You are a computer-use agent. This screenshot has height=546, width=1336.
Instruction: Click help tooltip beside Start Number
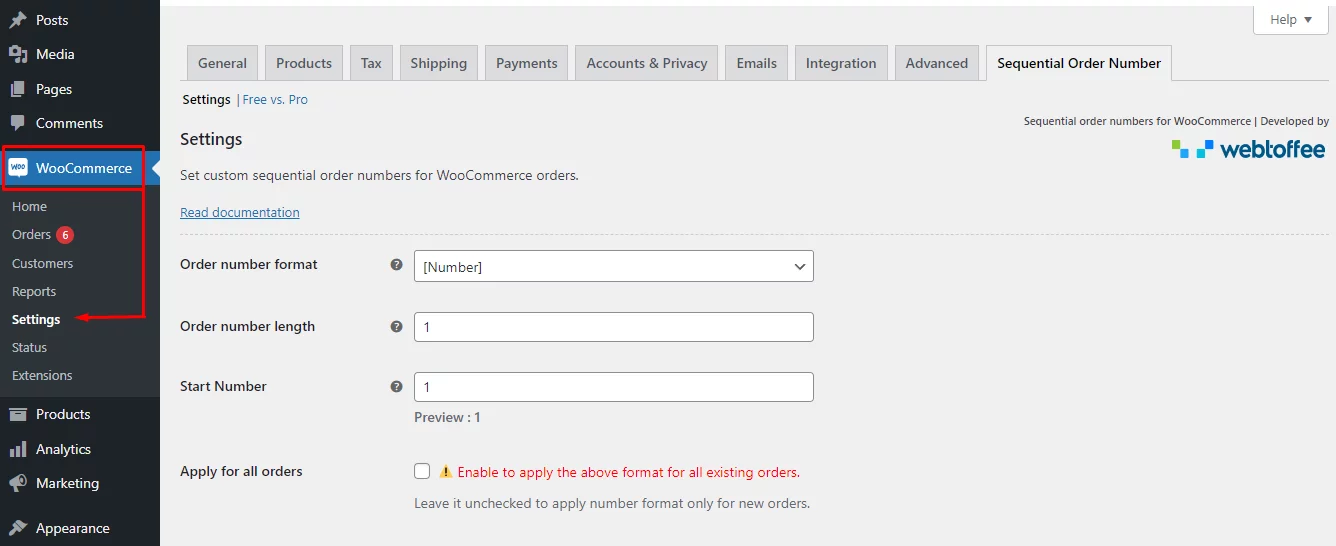[397, 387]
